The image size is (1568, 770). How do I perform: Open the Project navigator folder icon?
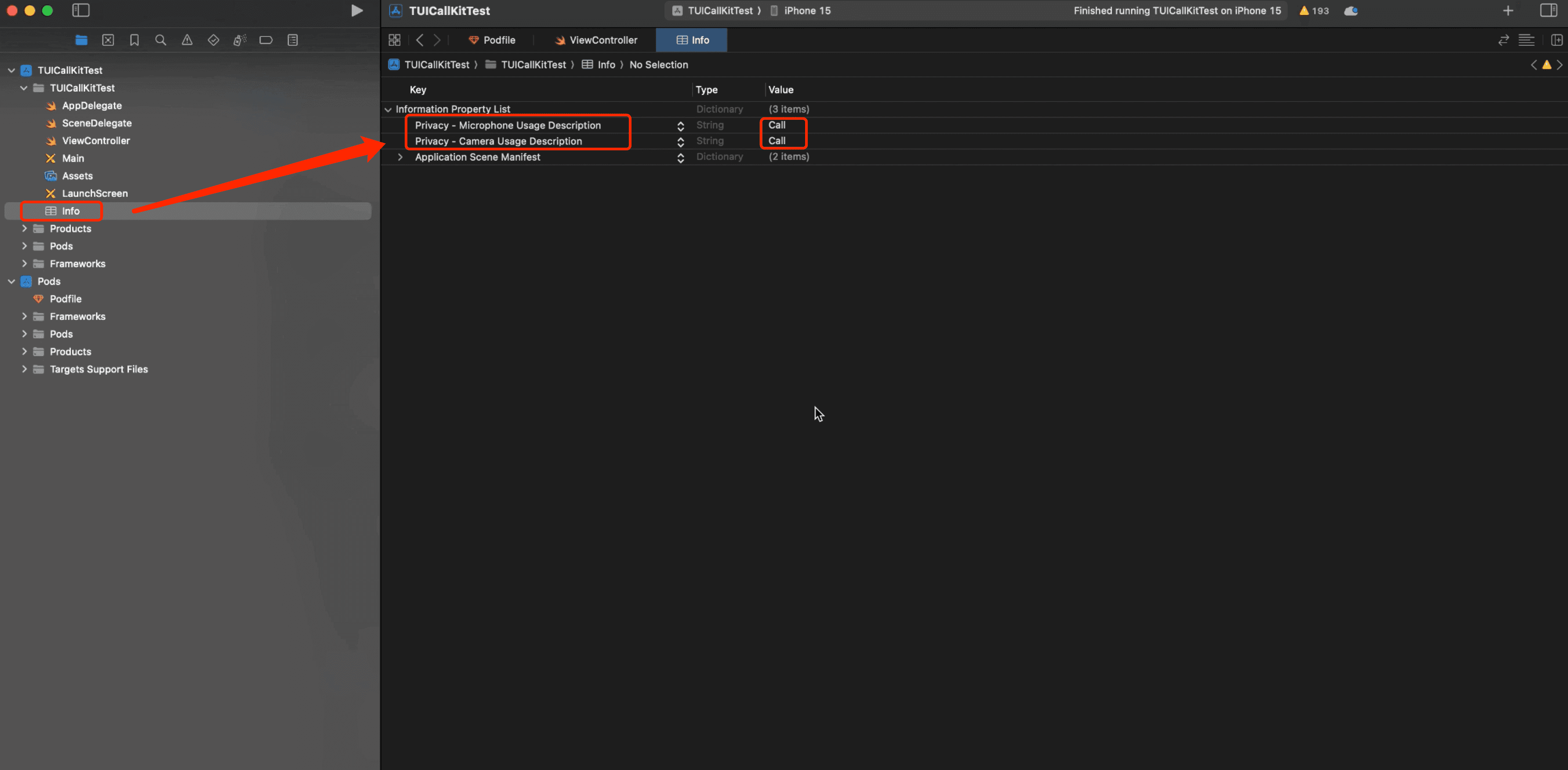81,40
